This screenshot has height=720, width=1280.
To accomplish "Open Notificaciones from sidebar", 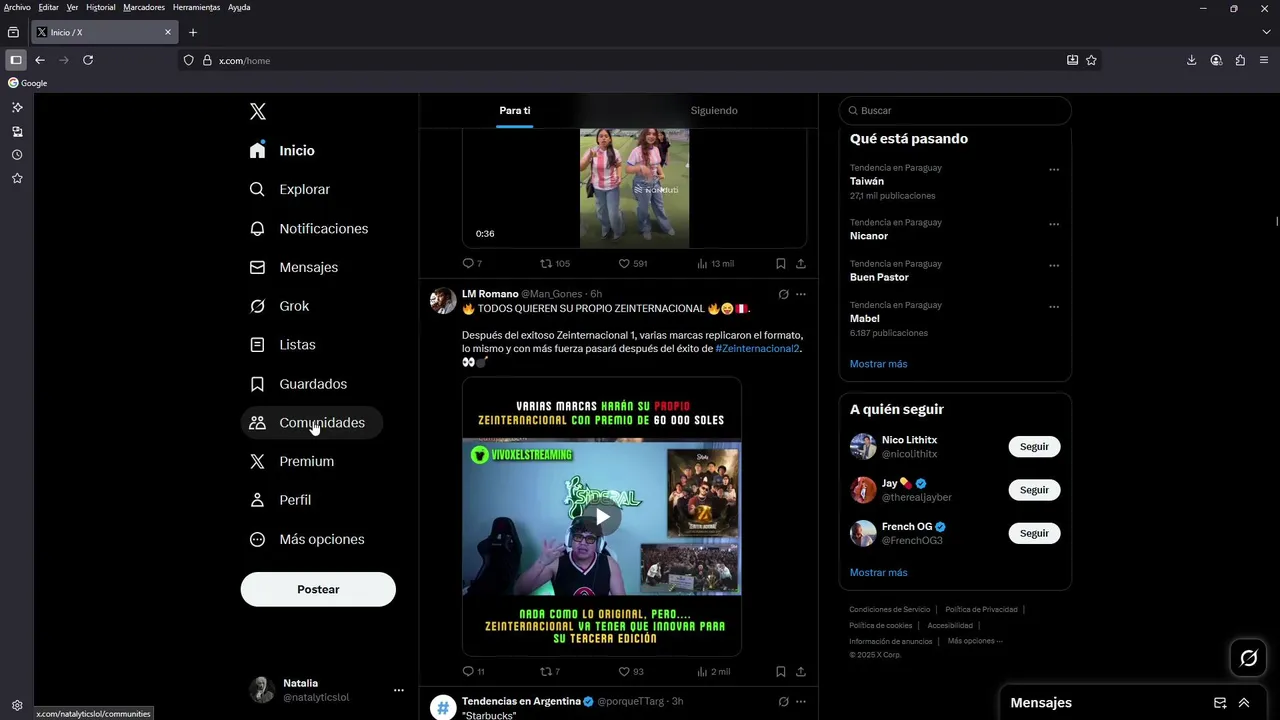I will (x=309, y=228).
